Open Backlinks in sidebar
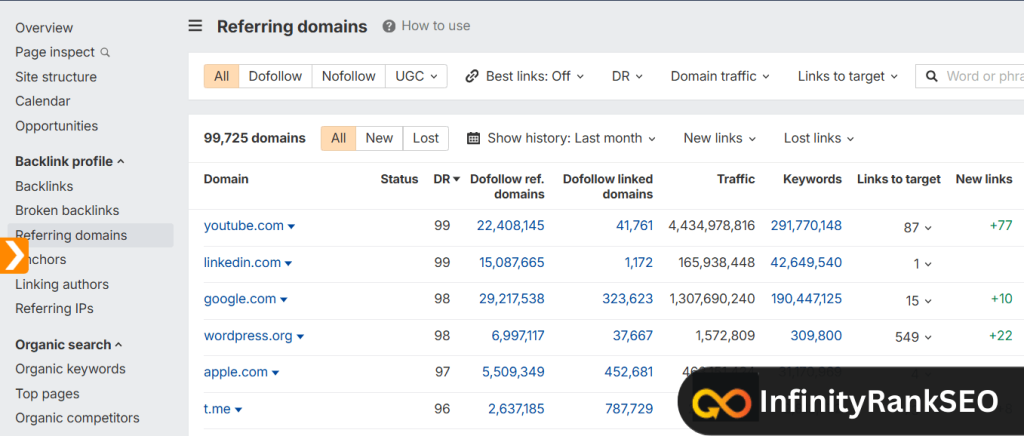Viewport: 1024px width, 436px height. [44, 186]
